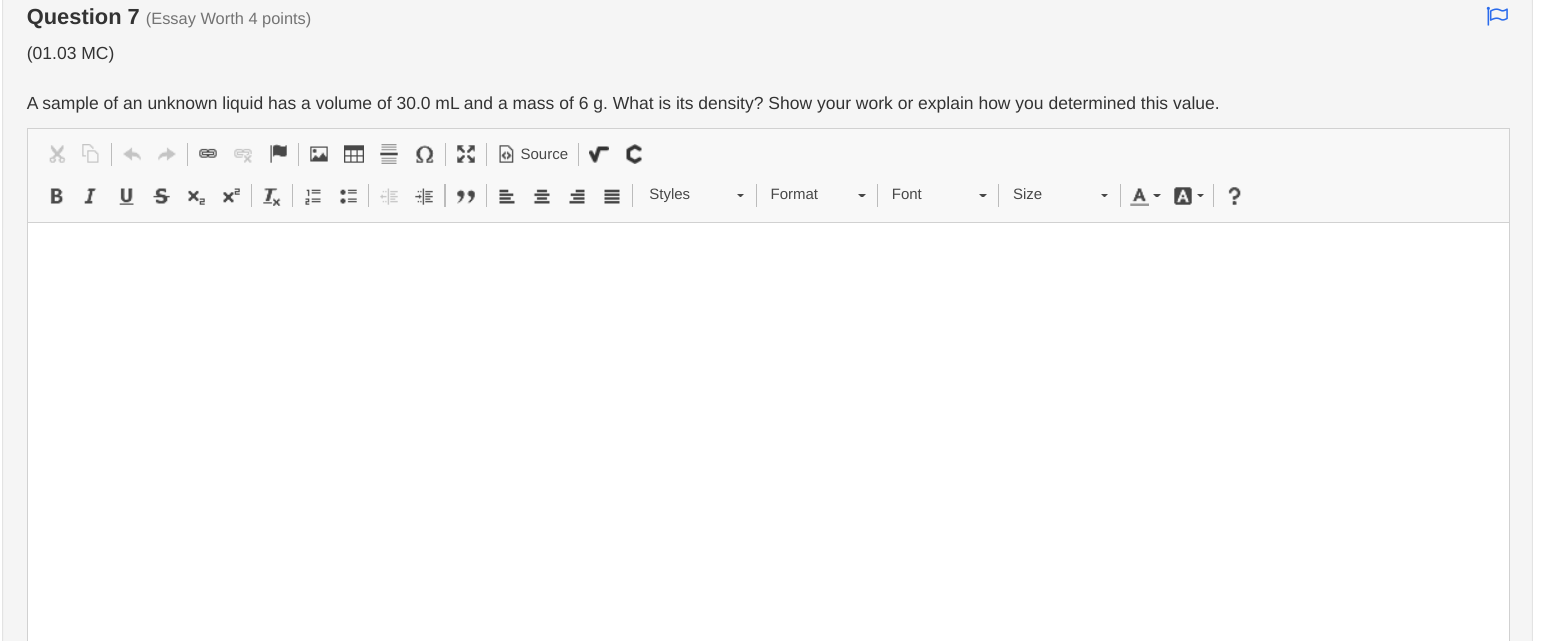Insert an image into the essay
1543x641 pixels.
319,154
